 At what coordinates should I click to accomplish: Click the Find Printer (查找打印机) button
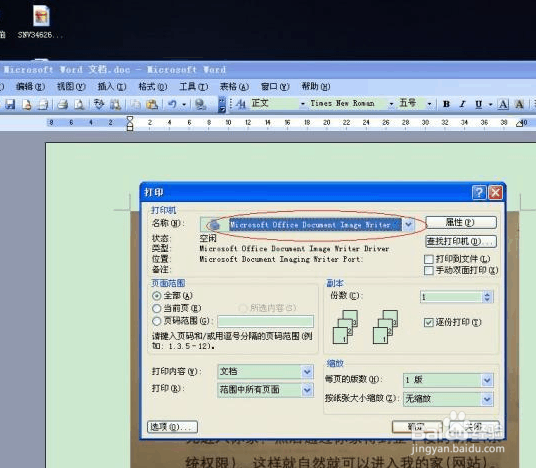click(x=461, y=241)
